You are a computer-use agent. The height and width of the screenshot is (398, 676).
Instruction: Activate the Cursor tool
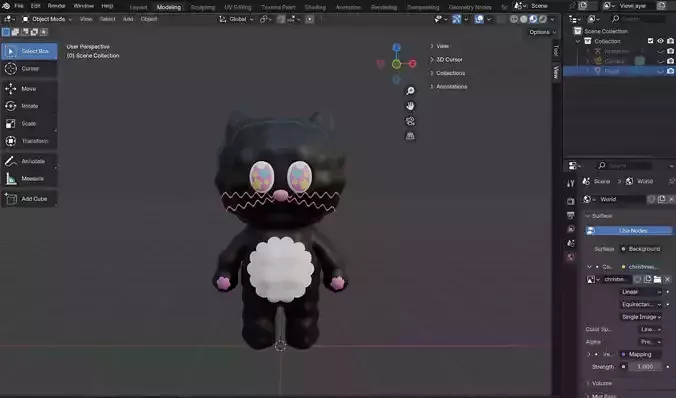point(29,69)
